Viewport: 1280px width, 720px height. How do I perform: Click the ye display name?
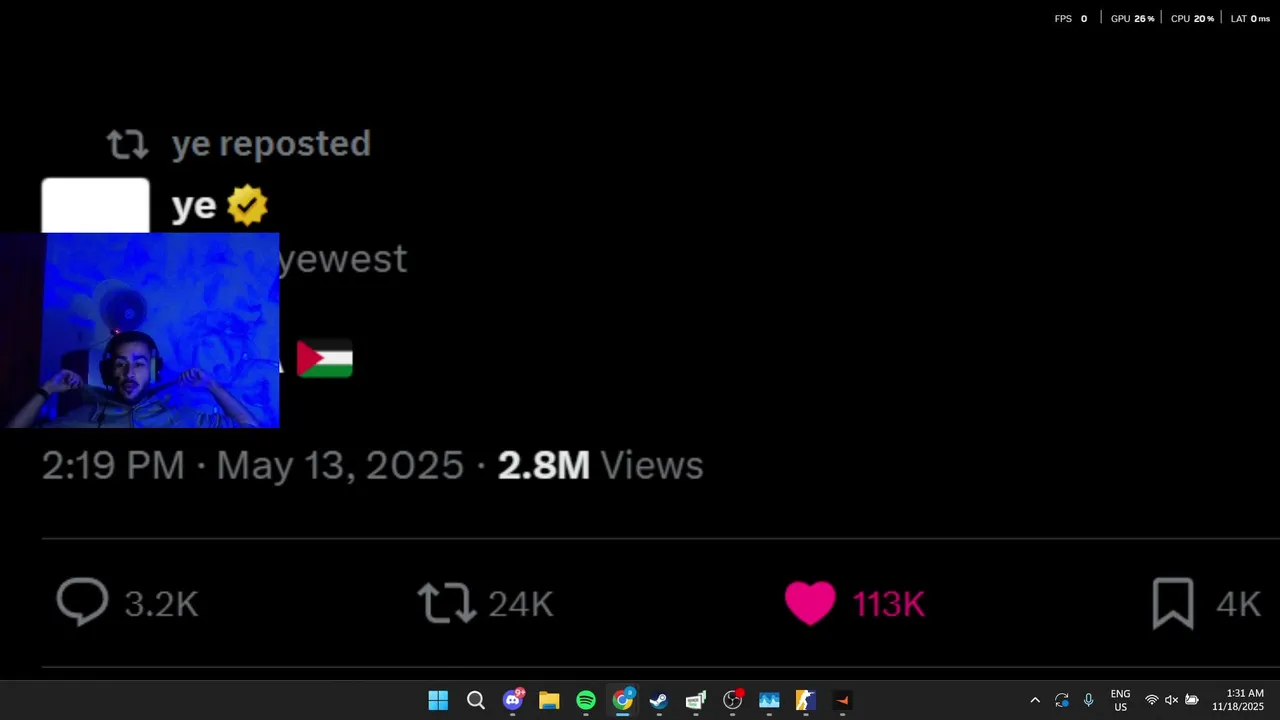pyautogui.click(x=194, y=206)
